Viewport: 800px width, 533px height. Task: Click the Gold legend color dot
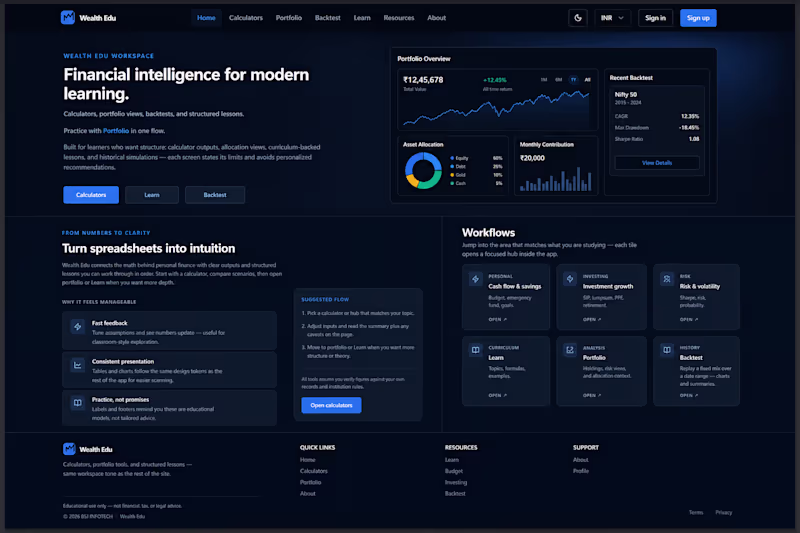pyautogui.click(x=452, y=175)
